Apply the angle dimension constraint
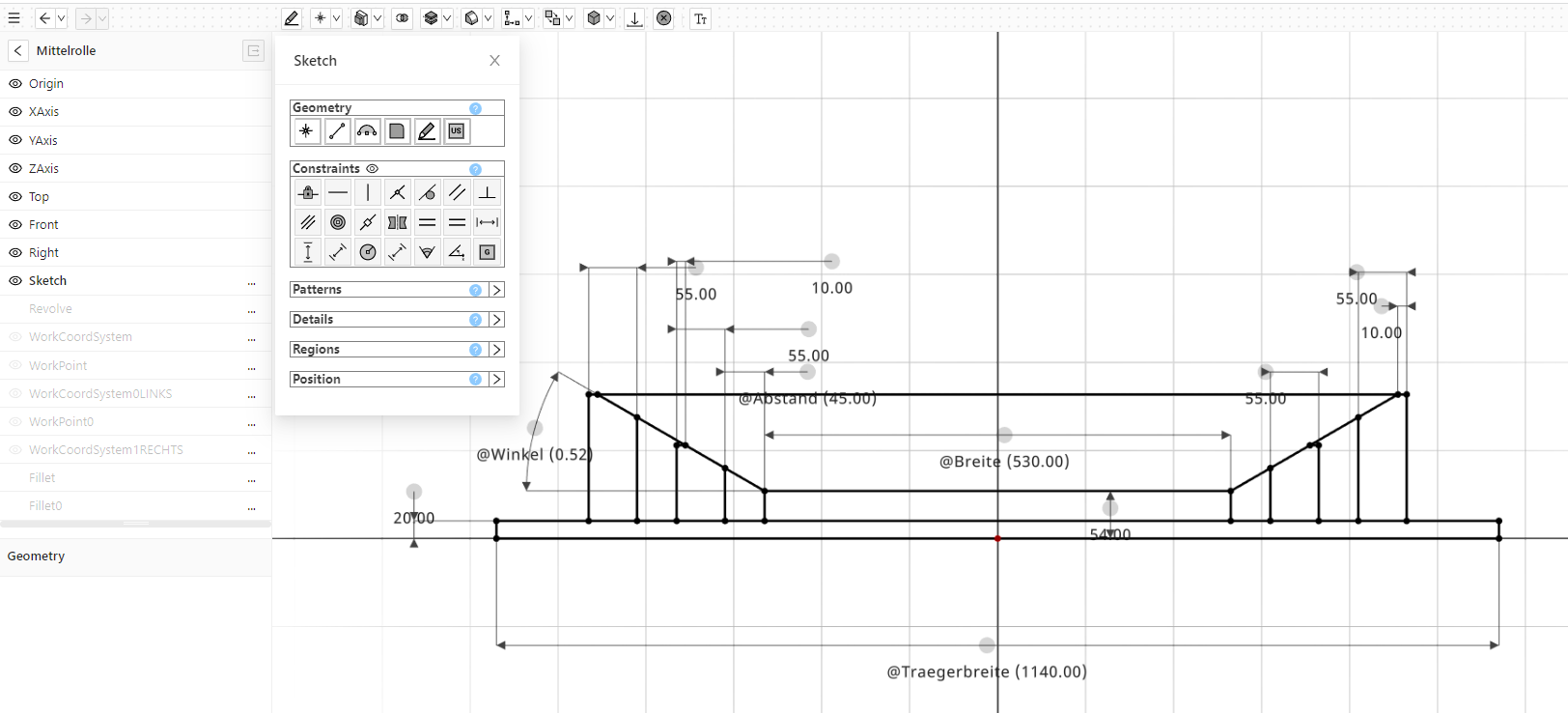Image resolution: width=1568 pixels, height=713 pixels. pos(458,252)
